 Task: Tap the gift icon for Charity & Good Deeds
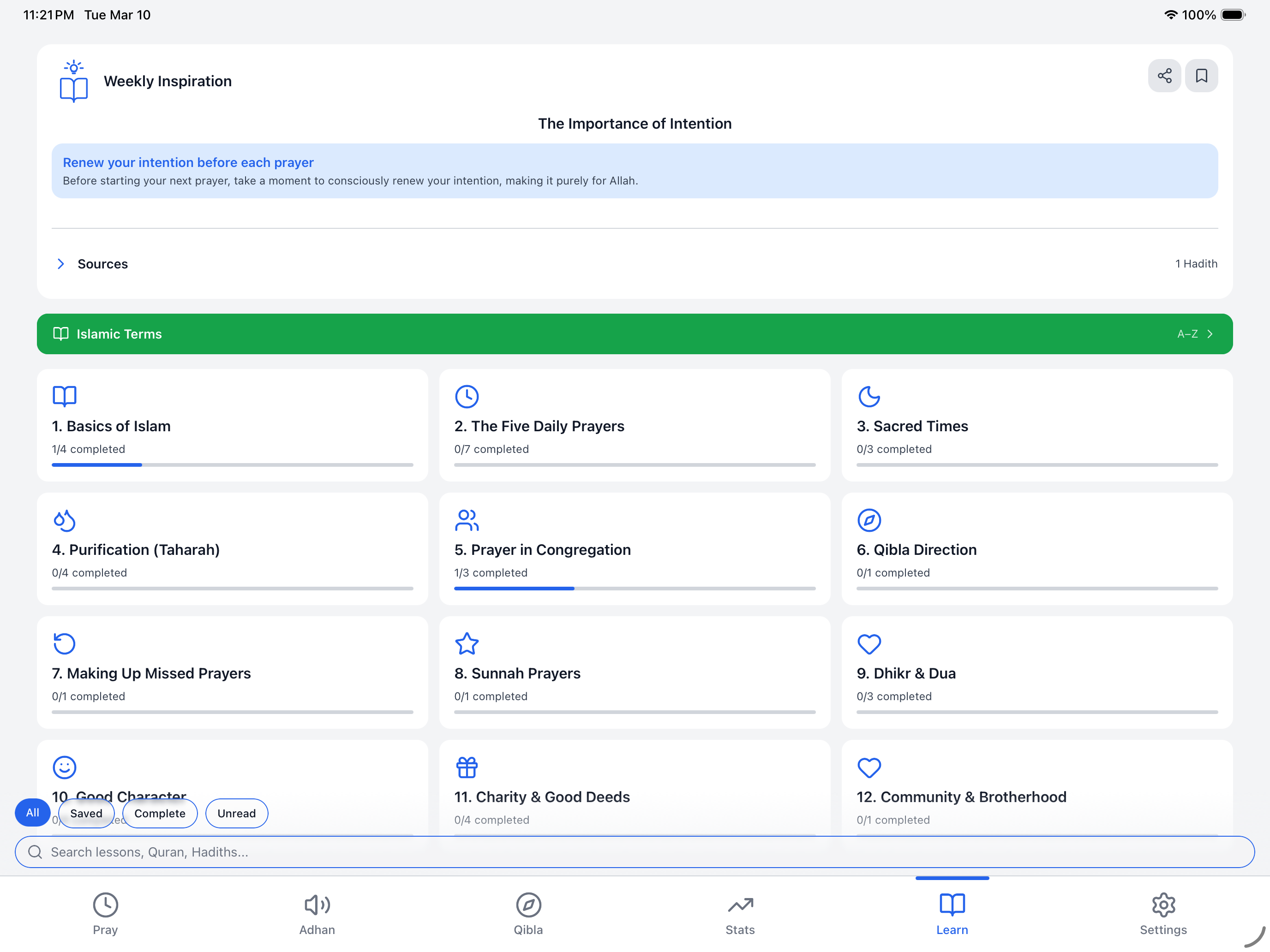pyautogui.click(x=467, y=767)
